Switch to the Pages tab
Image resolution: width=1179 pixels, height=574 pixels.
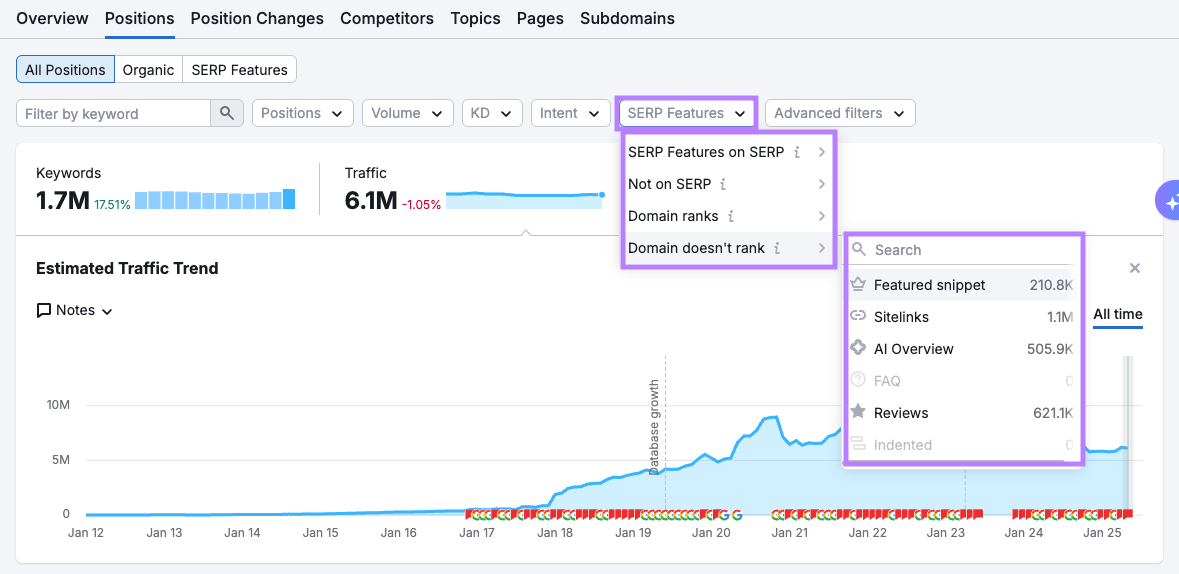540,19
